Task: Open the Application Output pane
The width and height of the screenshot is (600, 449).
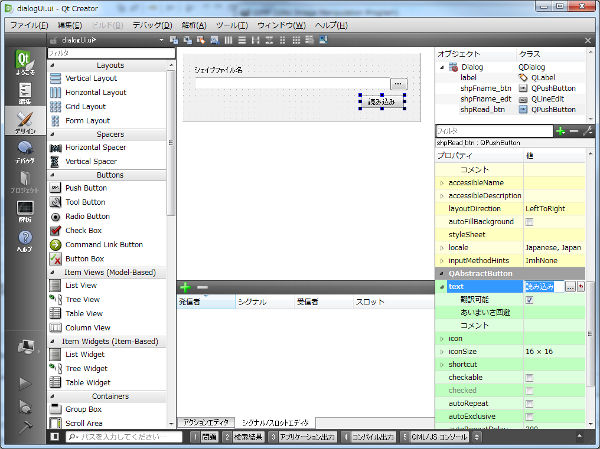Action: 302,437
